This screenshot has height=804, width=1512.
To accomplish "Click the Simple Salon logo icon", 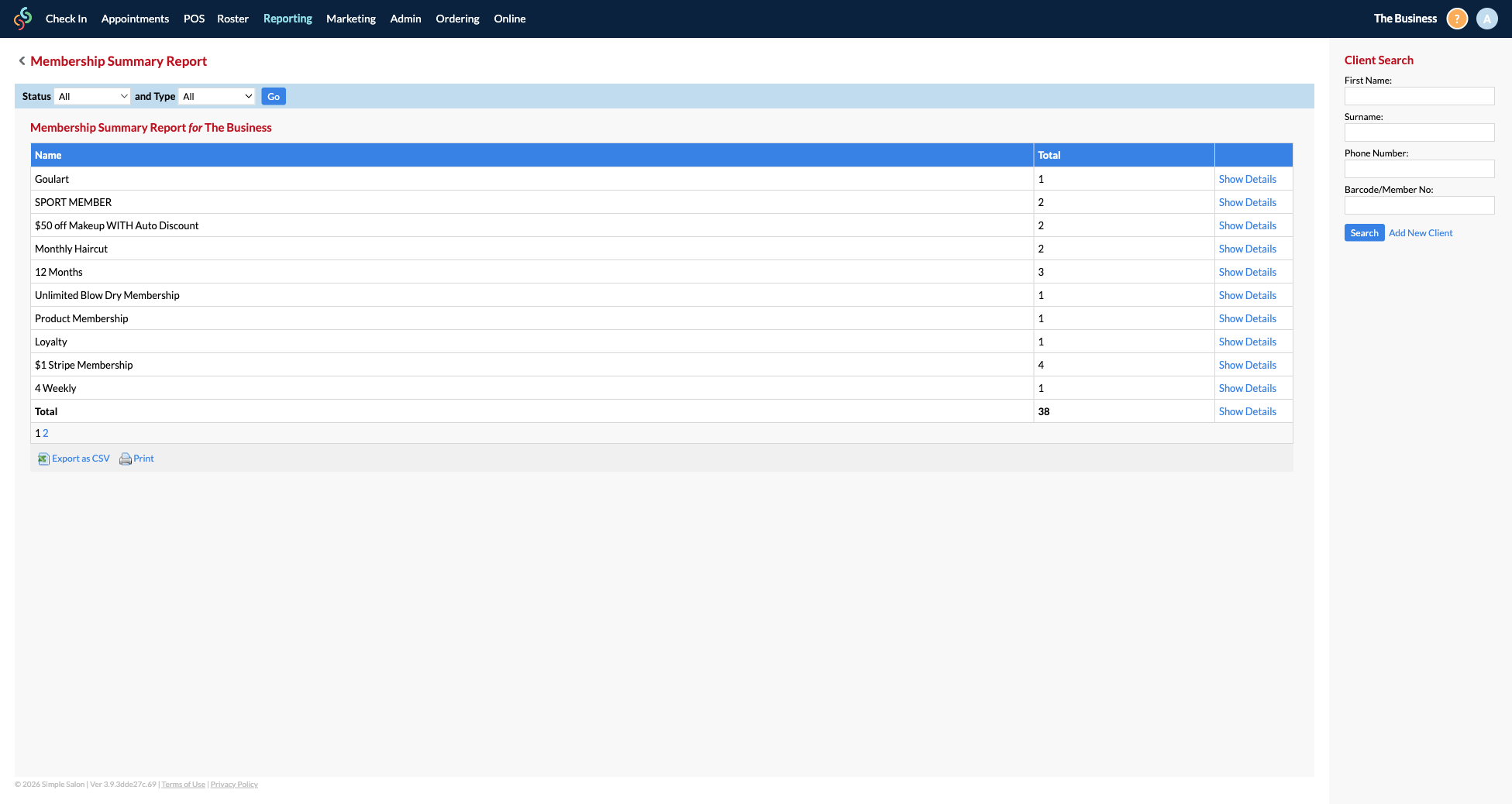I will coord(23,19).
